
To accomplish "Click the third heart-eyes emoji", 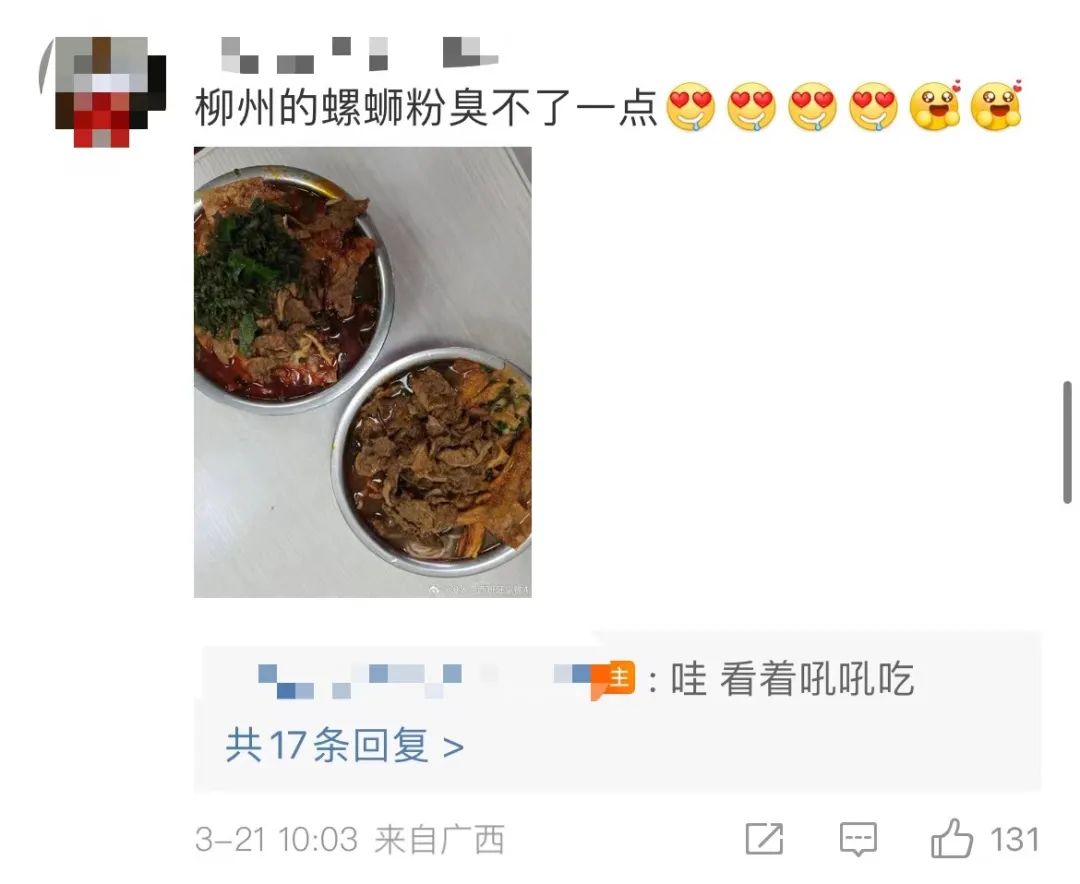I will pyautogui.click(x=813, y=108).
